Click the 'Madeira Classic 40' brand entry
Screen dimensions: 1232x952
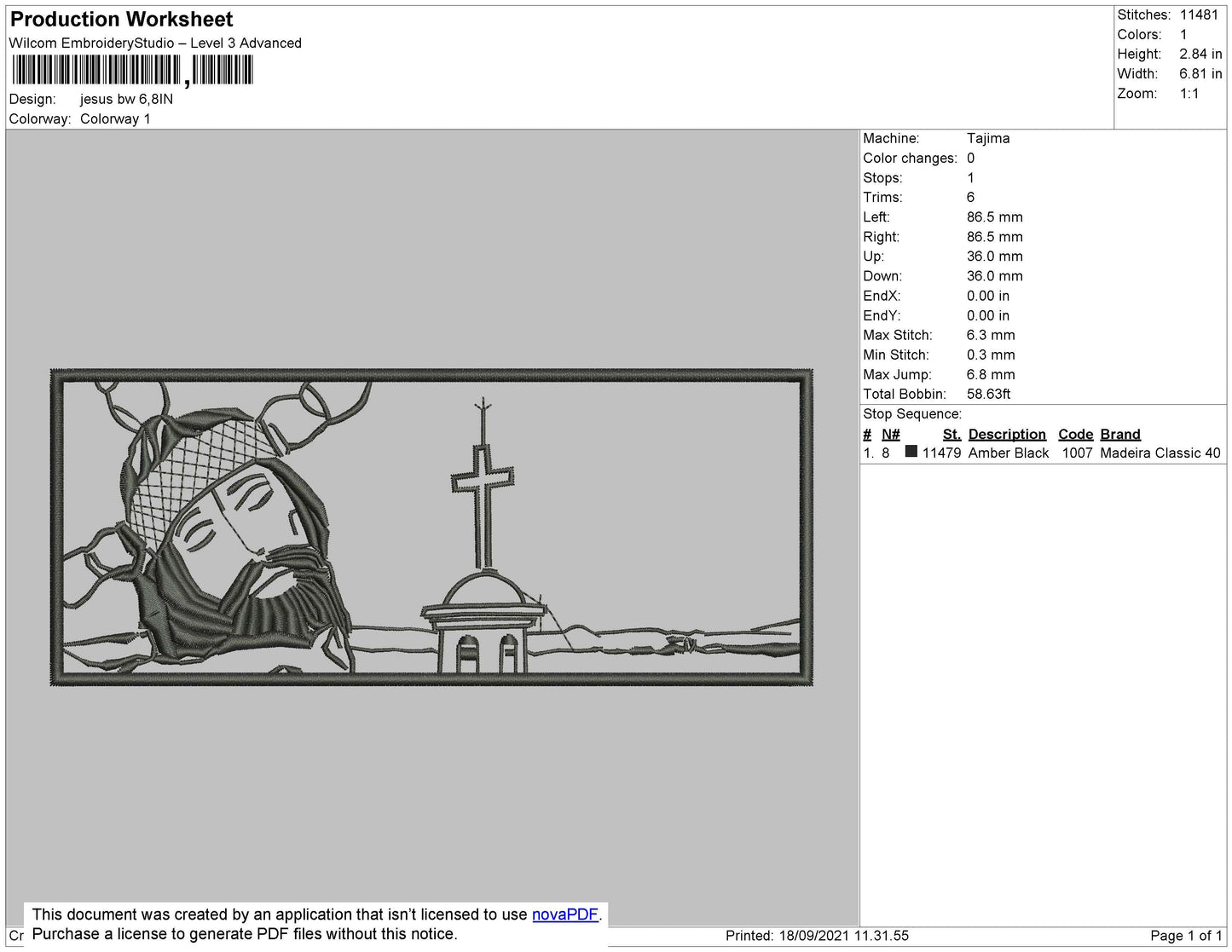point(1160,453)
